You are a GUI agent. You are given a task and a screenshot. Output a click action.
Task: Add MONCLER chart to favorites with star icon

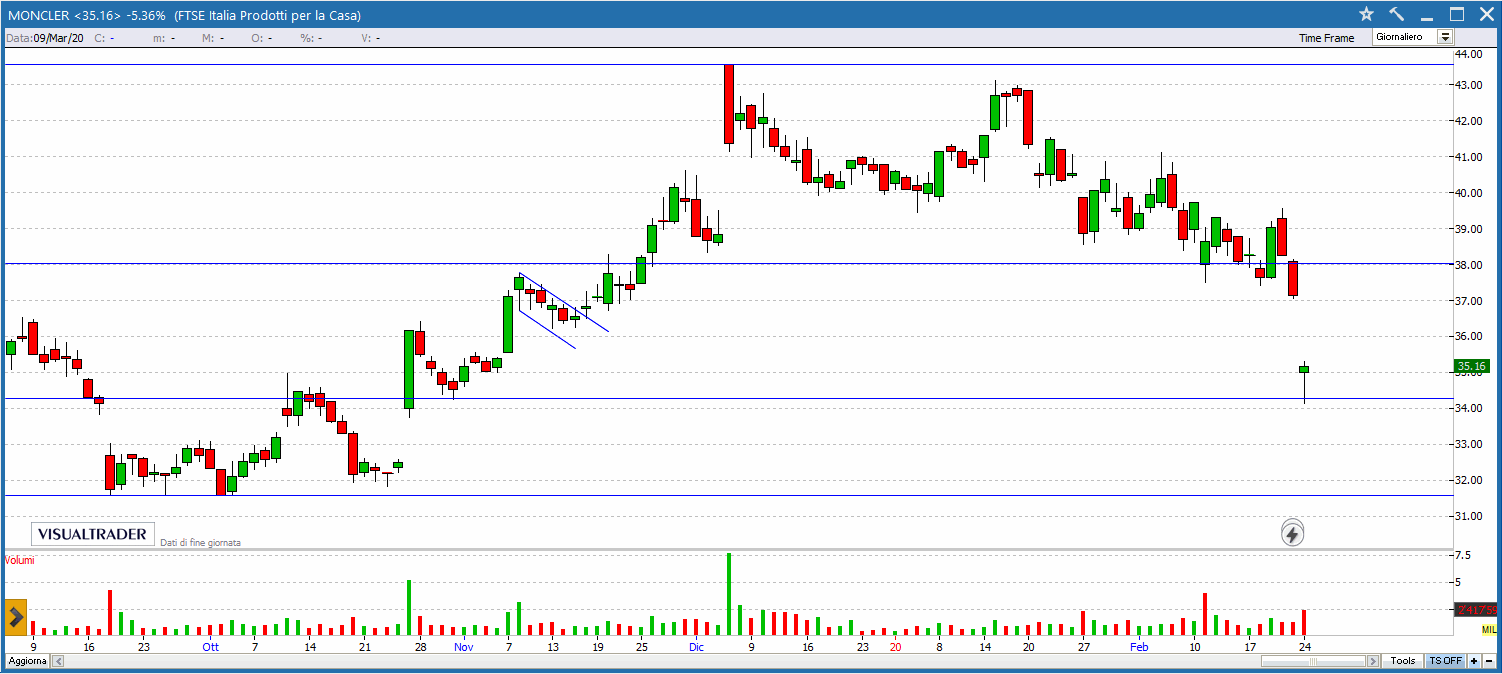click(x=1367, y=14)
